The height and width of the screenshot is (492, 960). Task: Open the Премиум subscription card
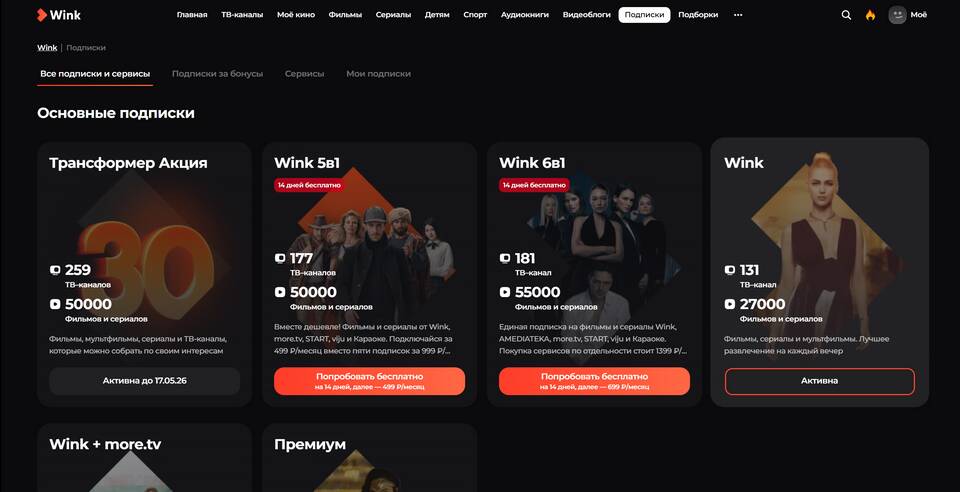click(370, 458)
